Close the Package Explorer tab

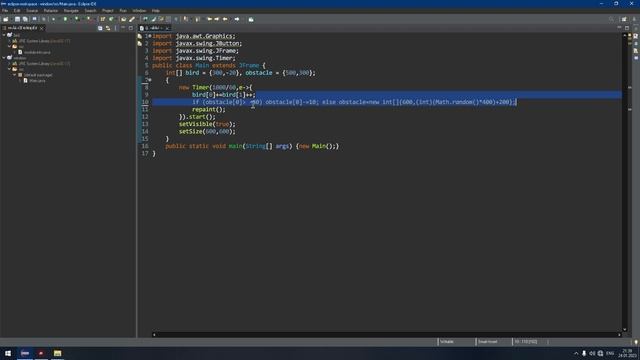click(42, 28)
